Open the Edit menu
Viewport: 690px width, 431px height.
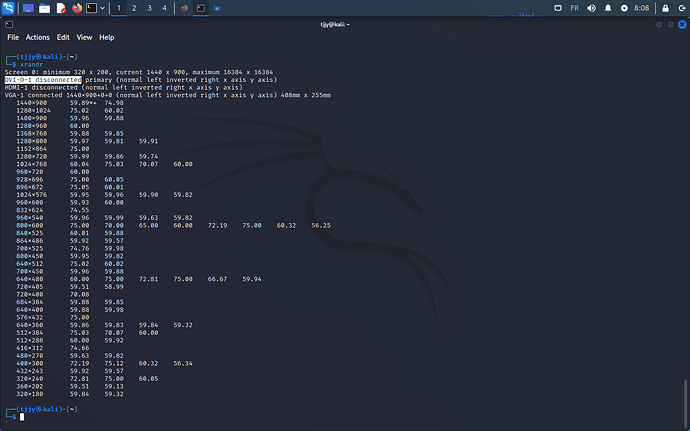coord(63,37)
